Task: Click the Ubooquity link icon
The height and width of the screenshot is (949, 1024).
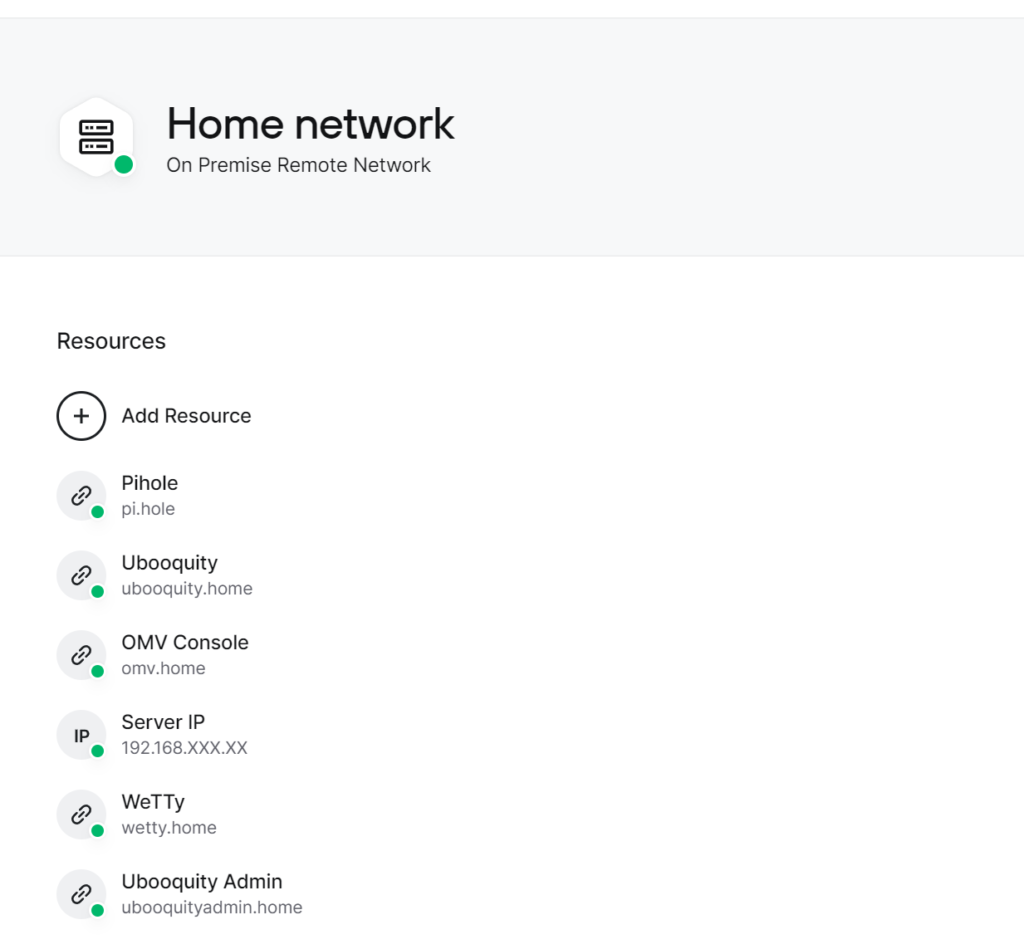Action: [x=81, y=575]
